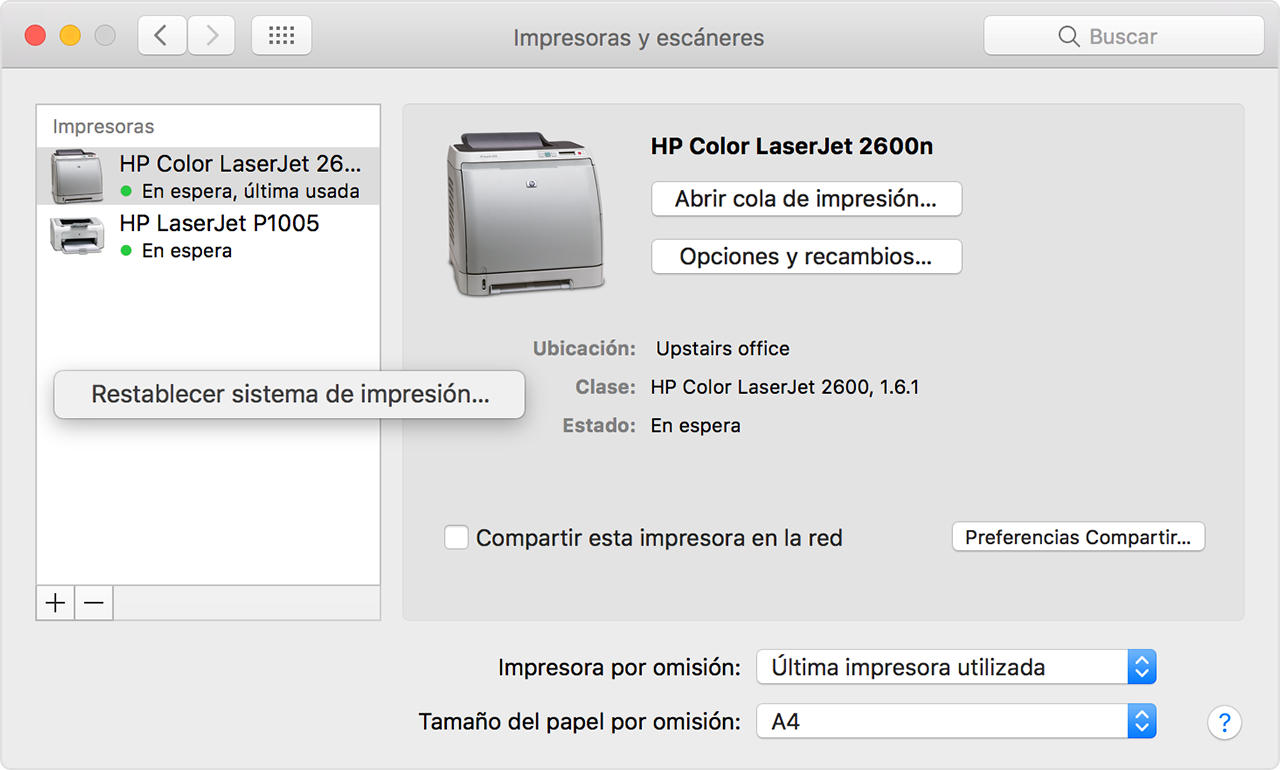Click Opciones y recambios button
Image resolution: width=1280 pixels, height=770 pixels.
tap(806, 256)
